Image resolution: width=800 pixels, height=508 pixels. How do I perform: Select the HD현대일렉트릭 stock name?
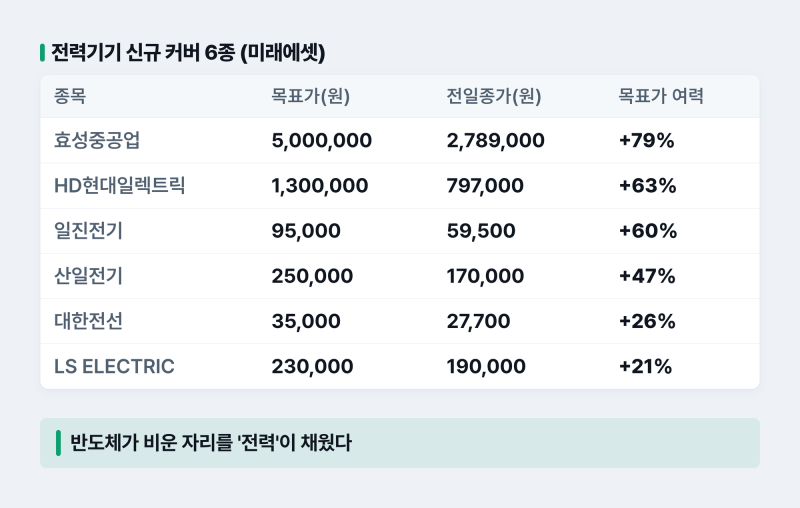[119, 186]
